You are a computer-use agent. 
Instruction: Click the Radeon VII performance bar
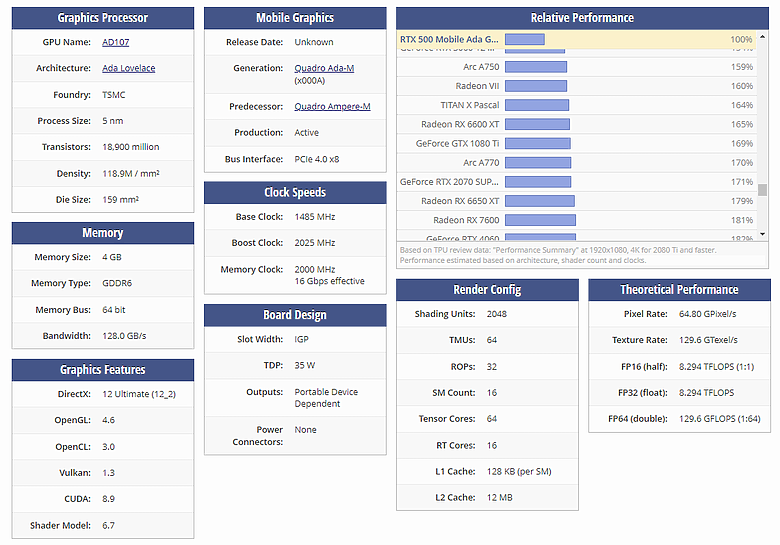(x=536, y=86)
